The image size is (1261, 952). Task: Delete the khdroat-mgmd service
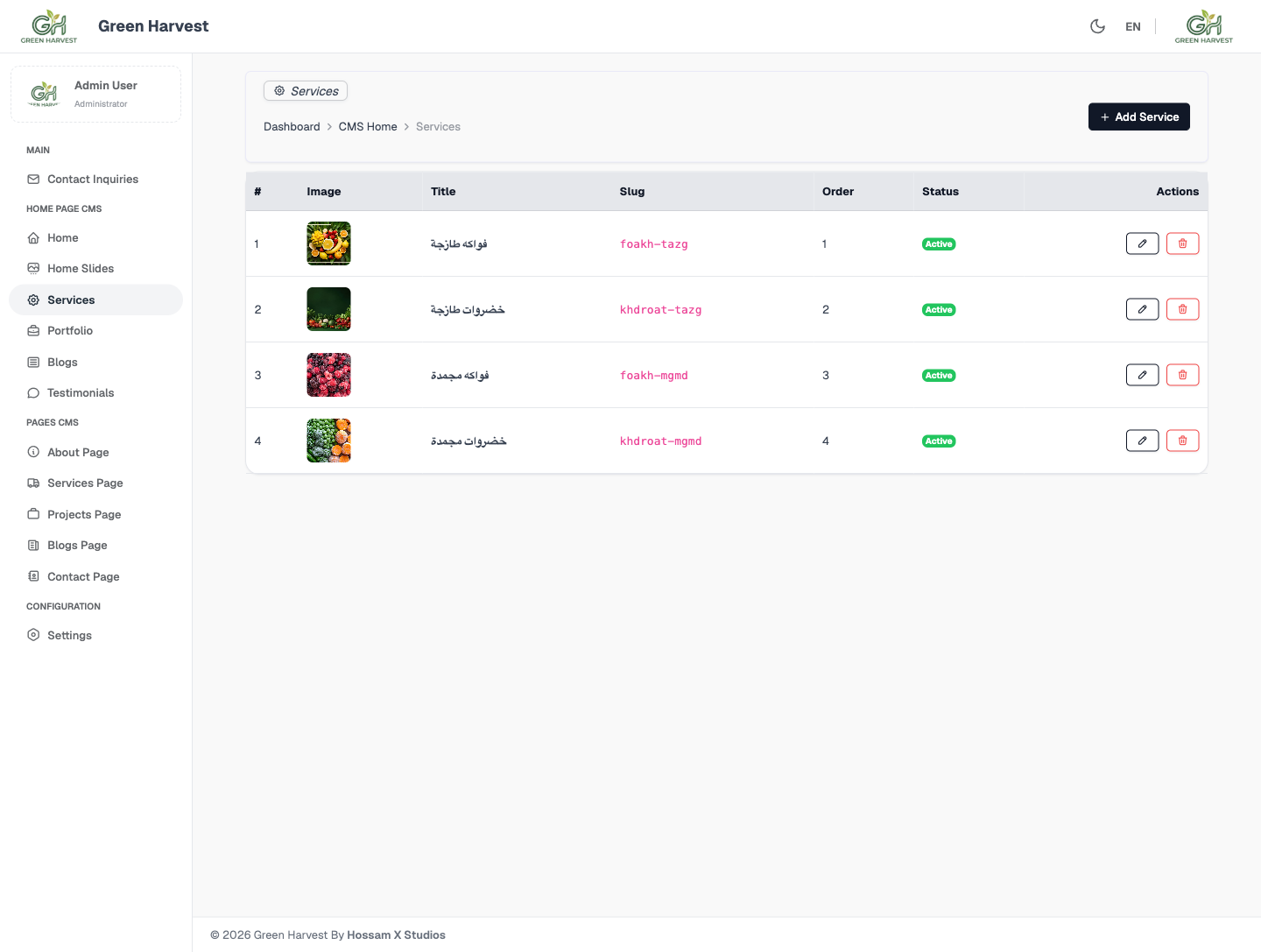tap(1182, 441)
